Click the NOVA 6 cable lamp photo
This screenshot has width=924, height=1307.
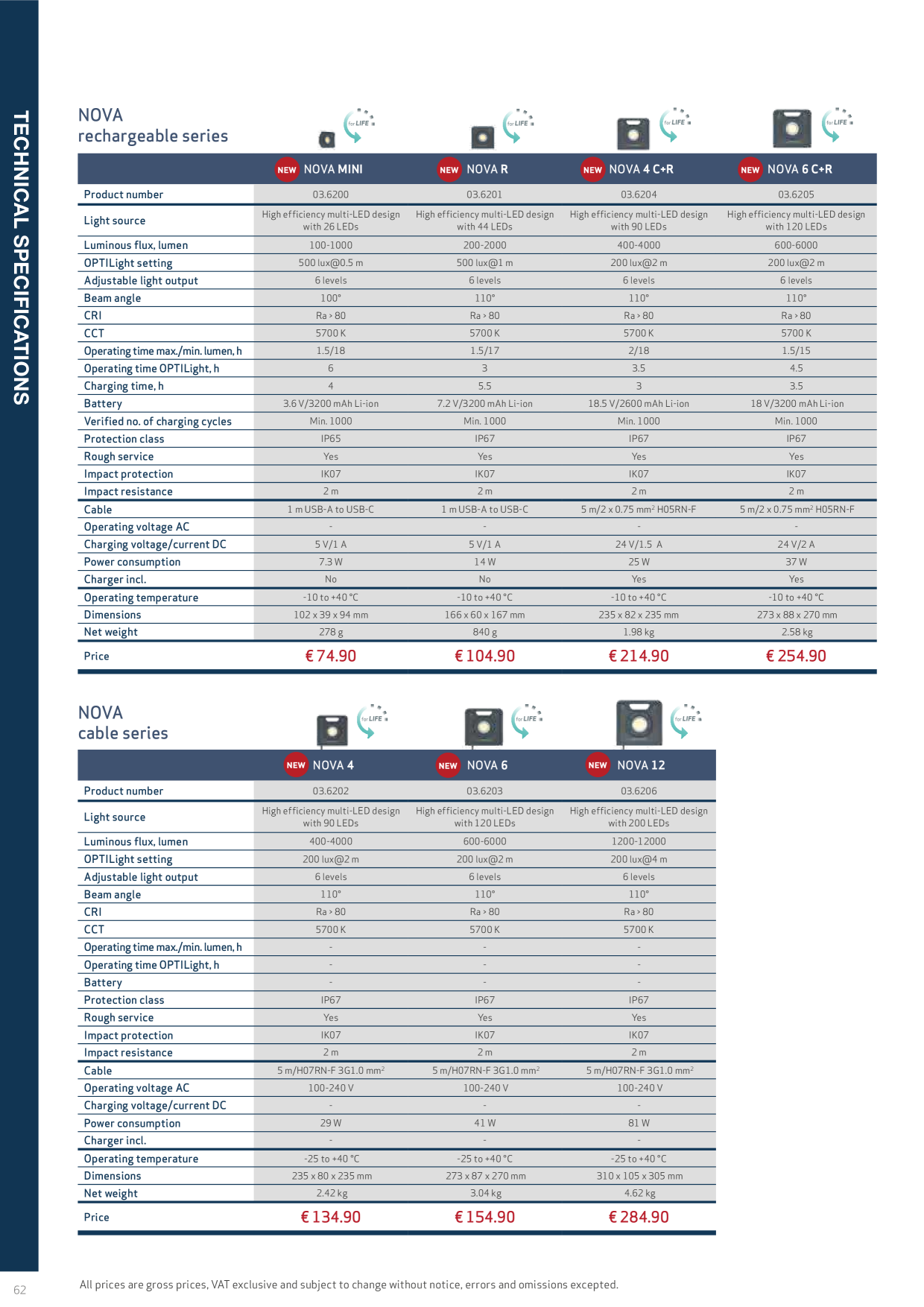484,727
